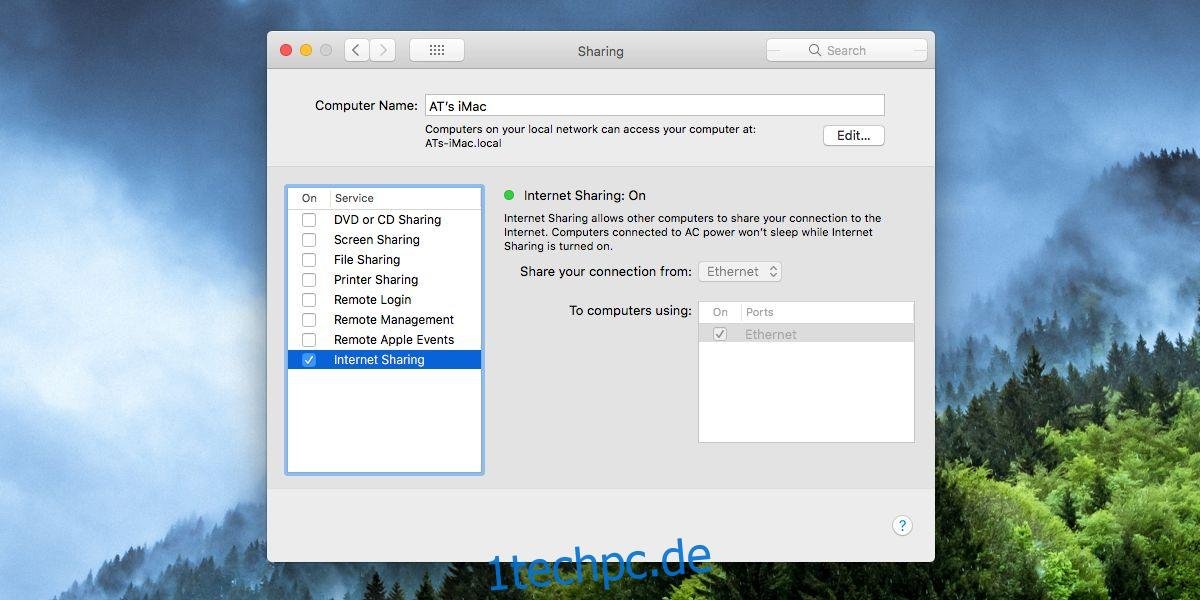Select the Remote Management service row
Screen dimensions: 1200x600
(385, 320)
